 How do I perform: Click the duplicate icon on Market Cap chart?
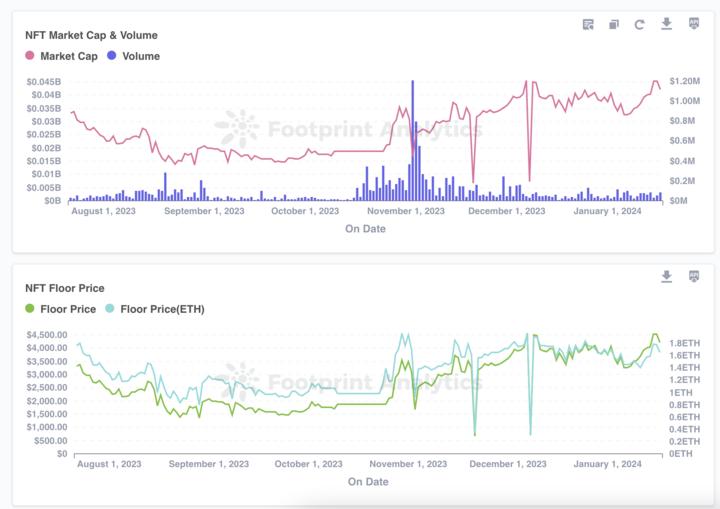(614, 24)
